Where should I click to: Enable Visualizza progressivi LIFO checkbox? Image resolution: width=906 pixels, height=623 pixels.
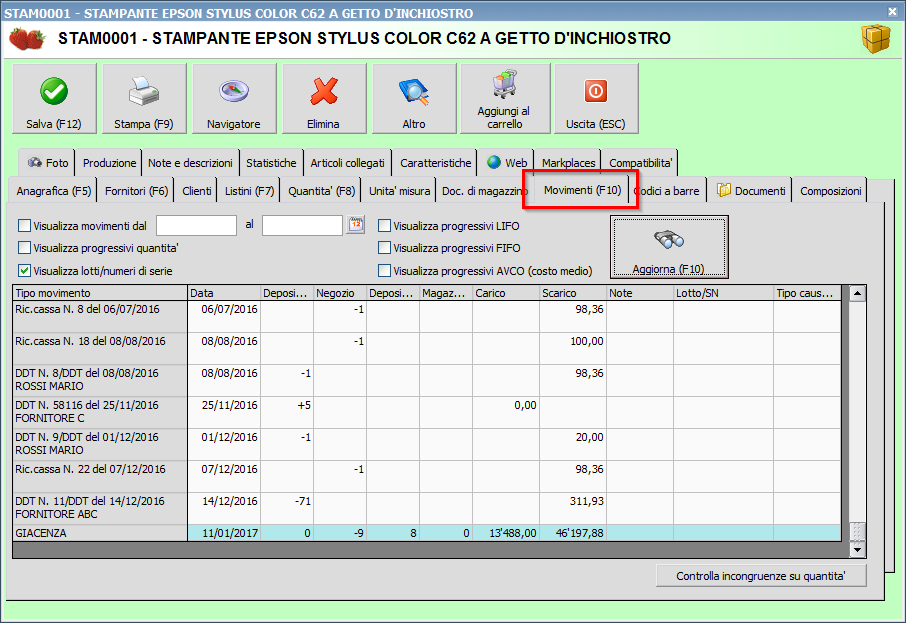point(384,225)
